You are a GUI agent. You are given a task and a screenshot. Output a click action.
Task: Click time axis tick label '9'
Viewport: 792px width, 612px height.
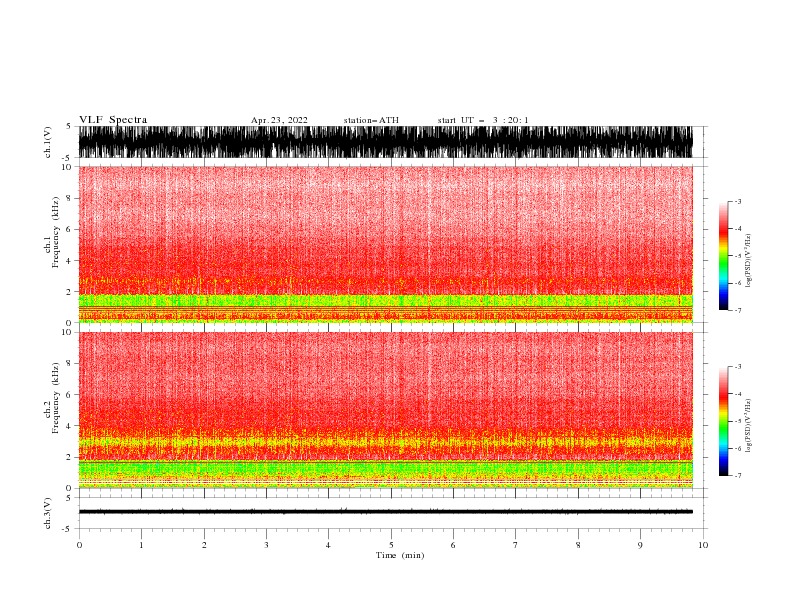(640, 545)
